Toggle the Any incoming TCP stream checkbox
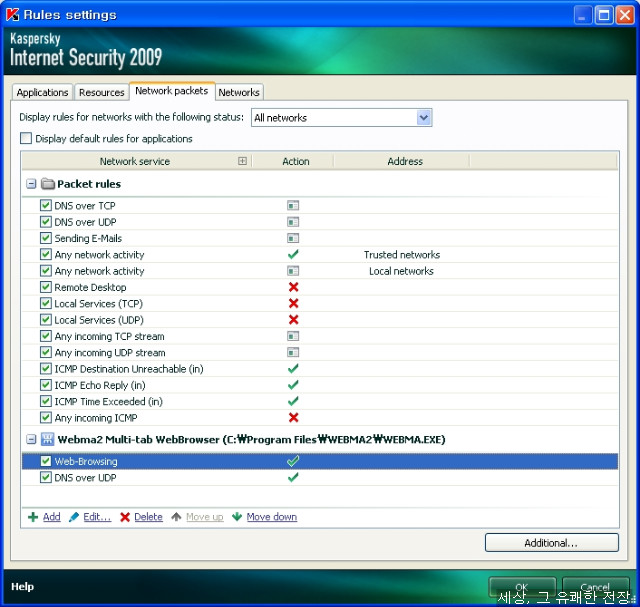 click(x=46, y=336)
